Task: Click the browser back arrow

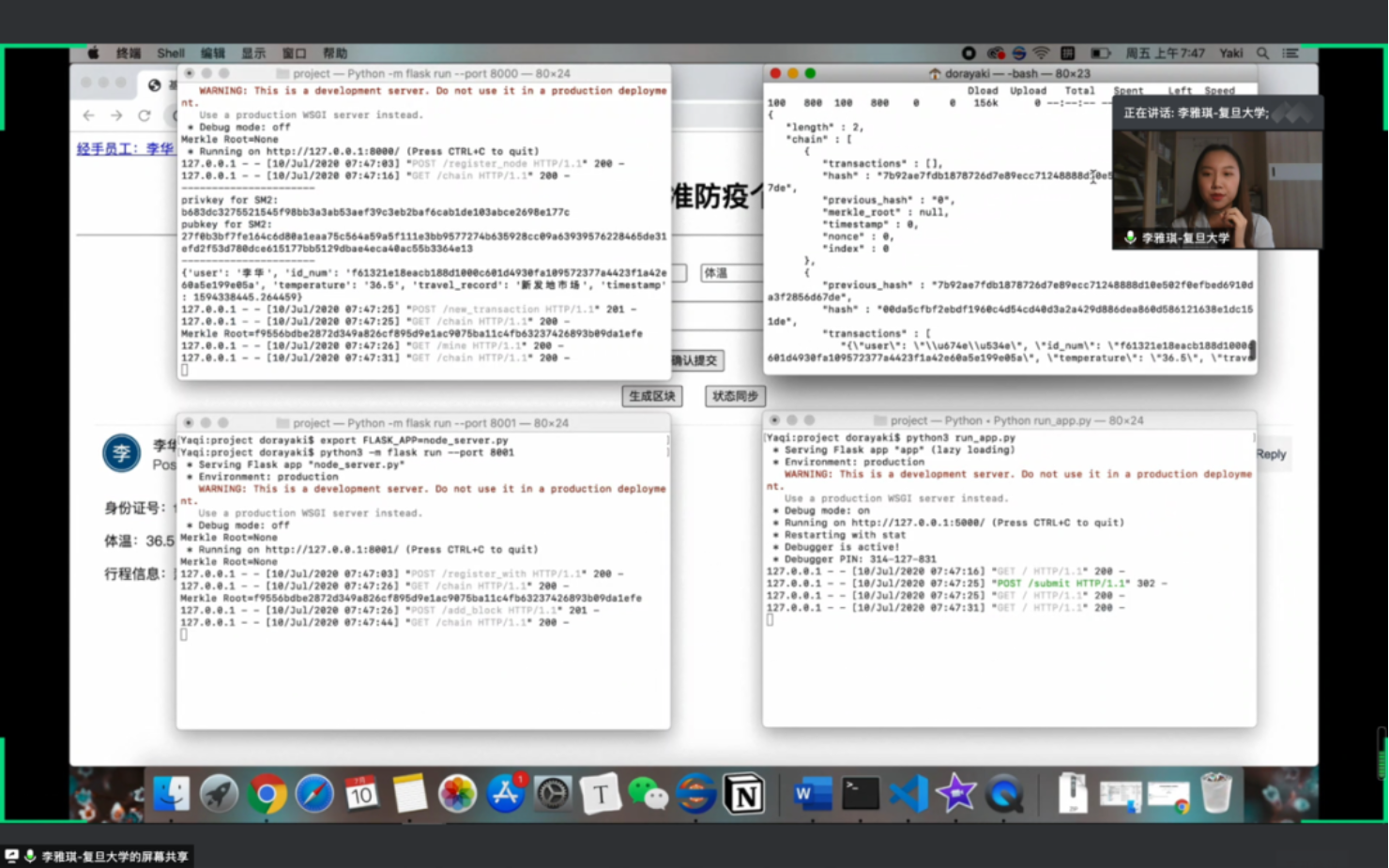Action: [x=88, y=115]
